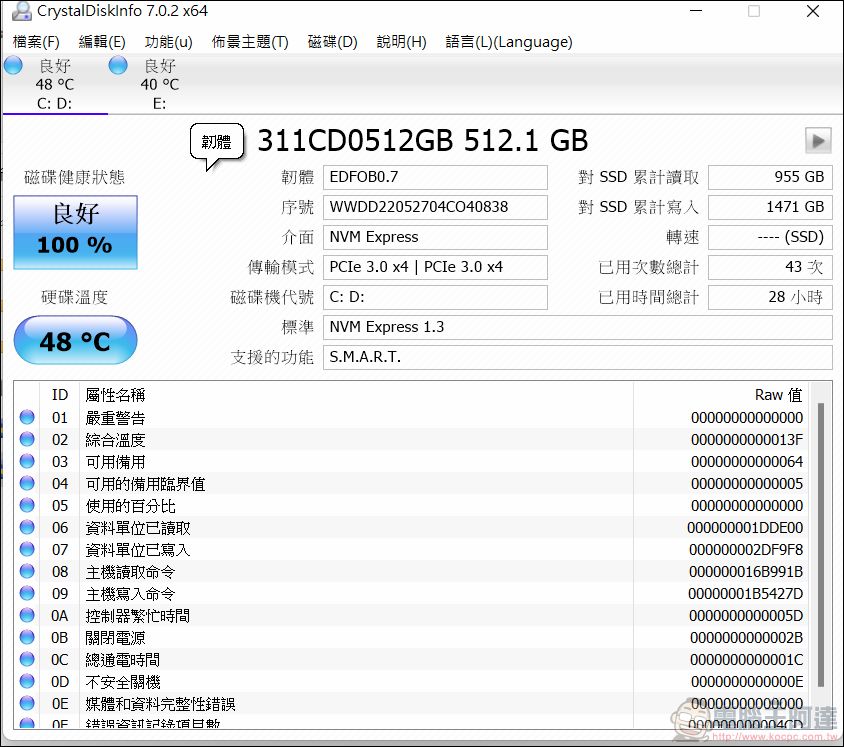Open the 磁碟(D) menu
844x747 pixels.
tap(332, 42)
